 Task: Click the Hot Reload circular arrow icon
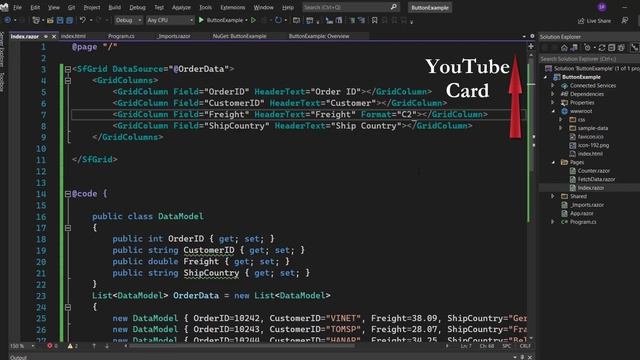278,20
